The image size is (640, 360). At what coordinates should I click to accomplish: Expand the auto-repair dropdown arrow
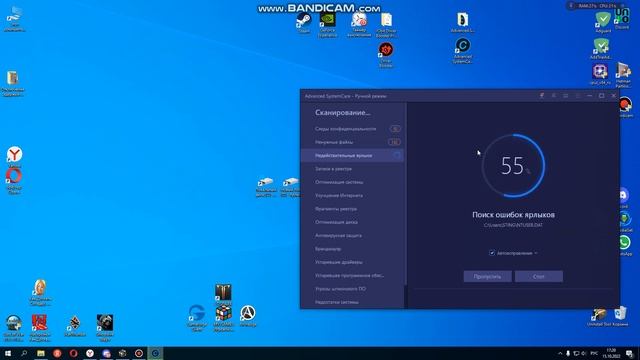click(x=536, y=253)
